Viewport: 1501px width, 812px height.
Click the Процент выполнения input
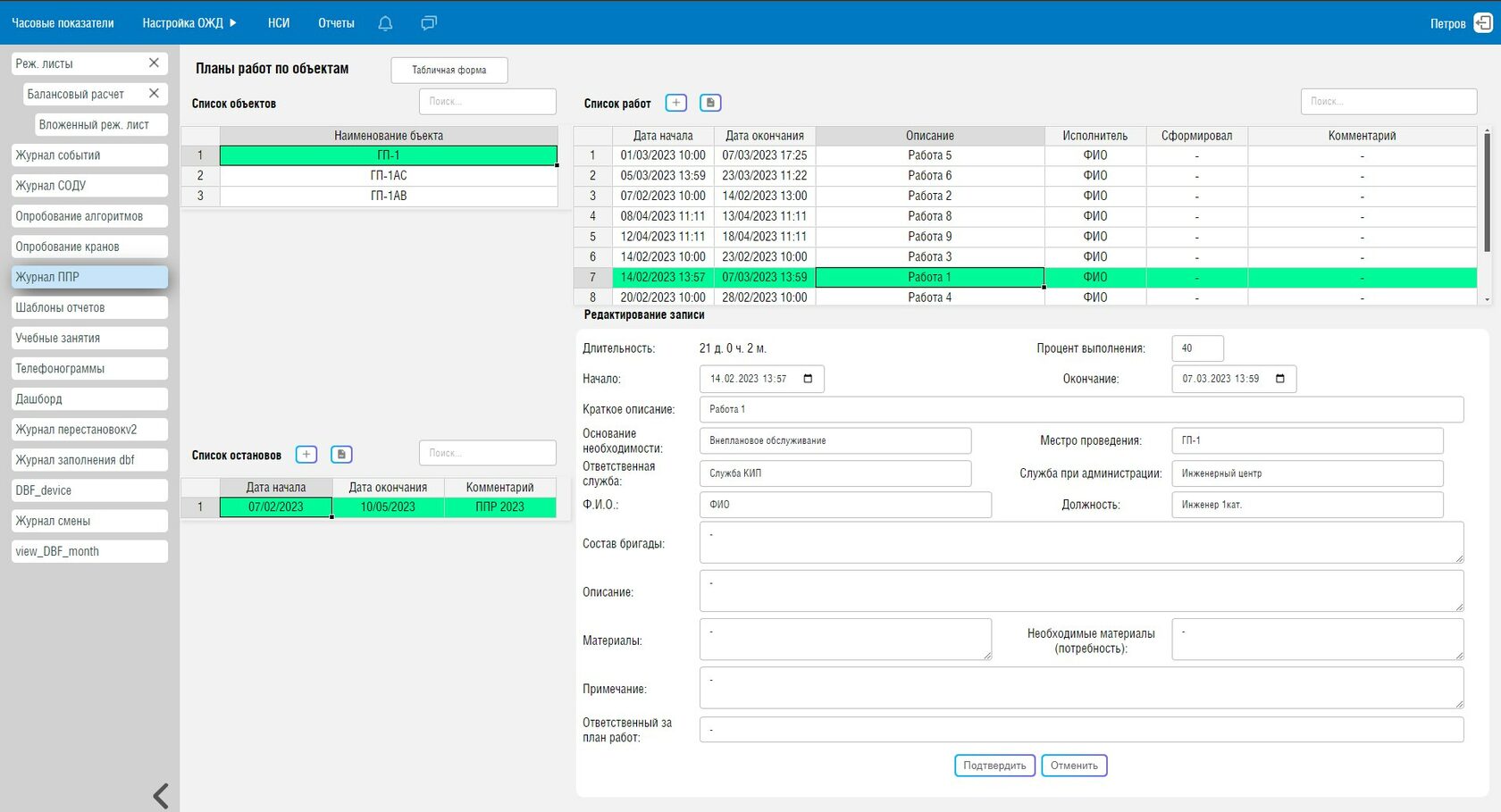coord(1197,348)
